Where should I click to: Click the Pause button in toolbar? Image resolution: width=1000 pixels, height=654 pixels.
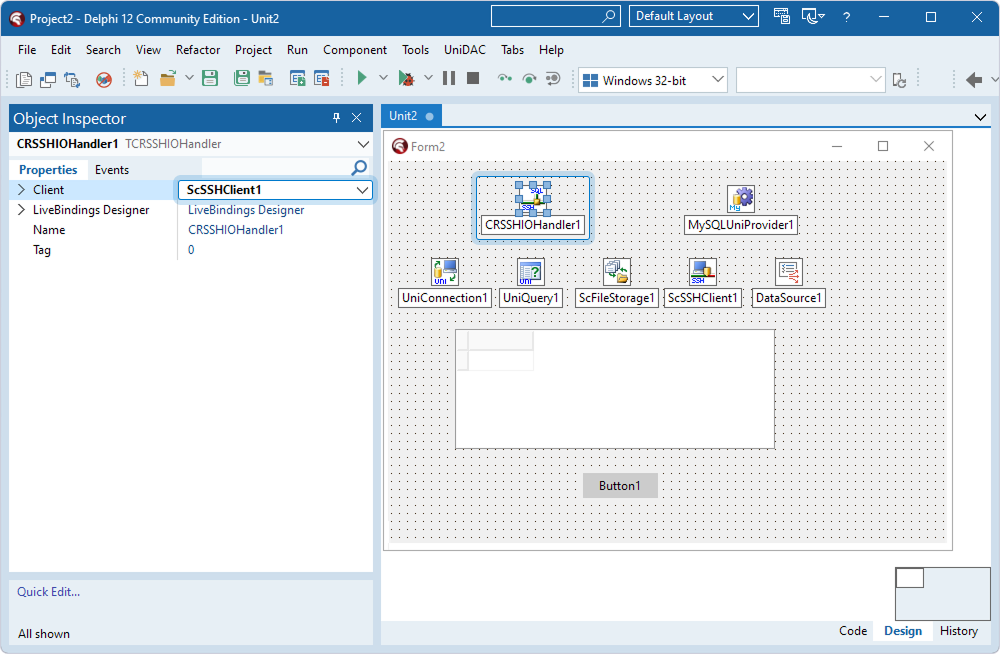point(449,79)
